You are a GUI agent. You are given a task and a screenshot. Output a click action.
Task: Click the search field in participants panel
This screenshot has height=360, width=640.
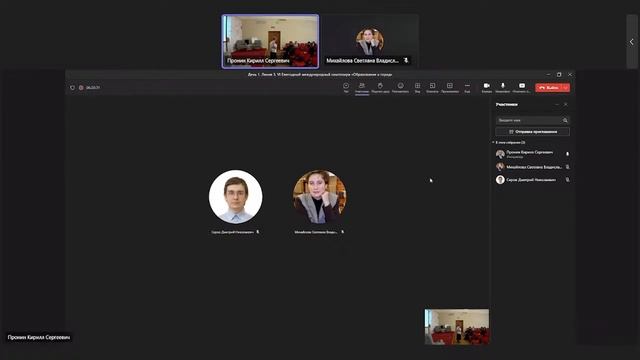pos(532,120)
